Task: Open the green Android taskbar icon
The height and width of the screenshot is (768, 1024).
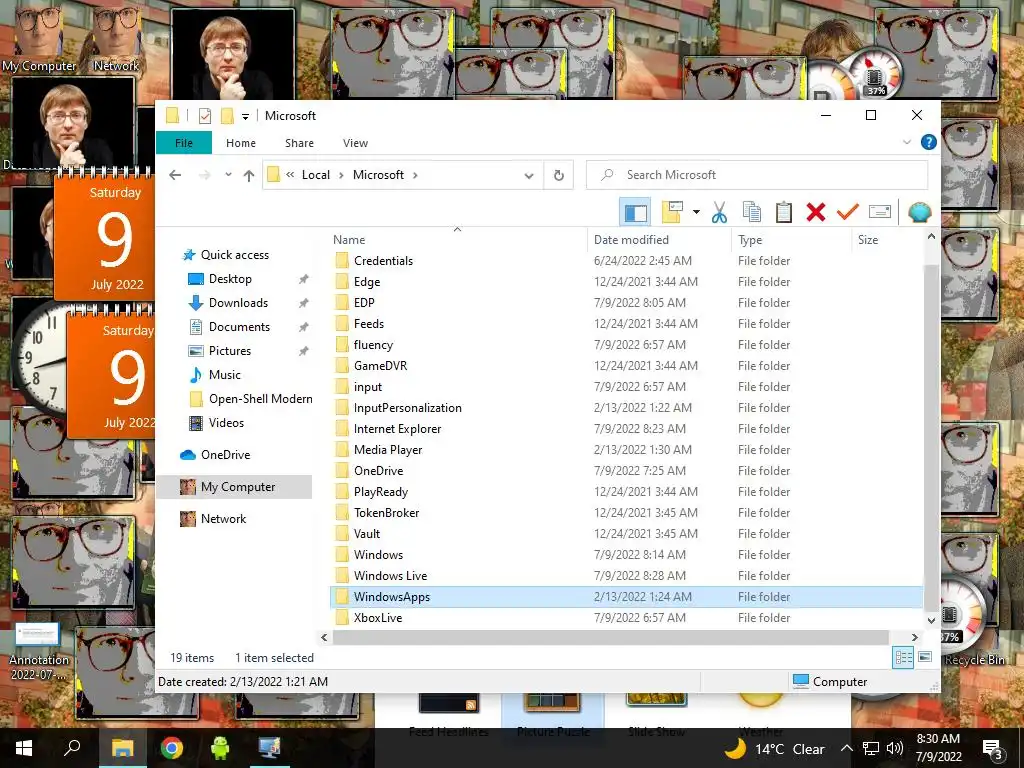Action: (x=220, y=748)
